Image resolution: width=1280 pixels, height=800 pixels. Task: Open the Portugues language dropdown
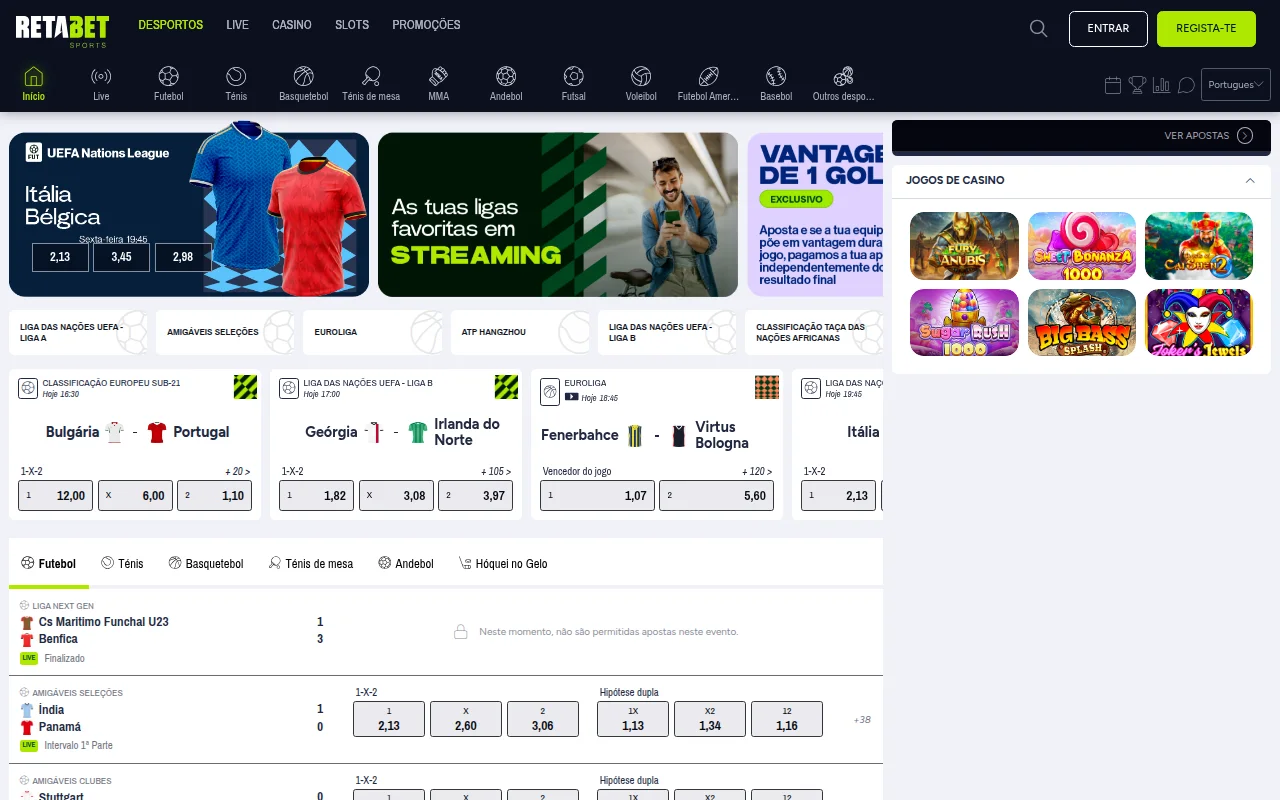coord(1235,85)
